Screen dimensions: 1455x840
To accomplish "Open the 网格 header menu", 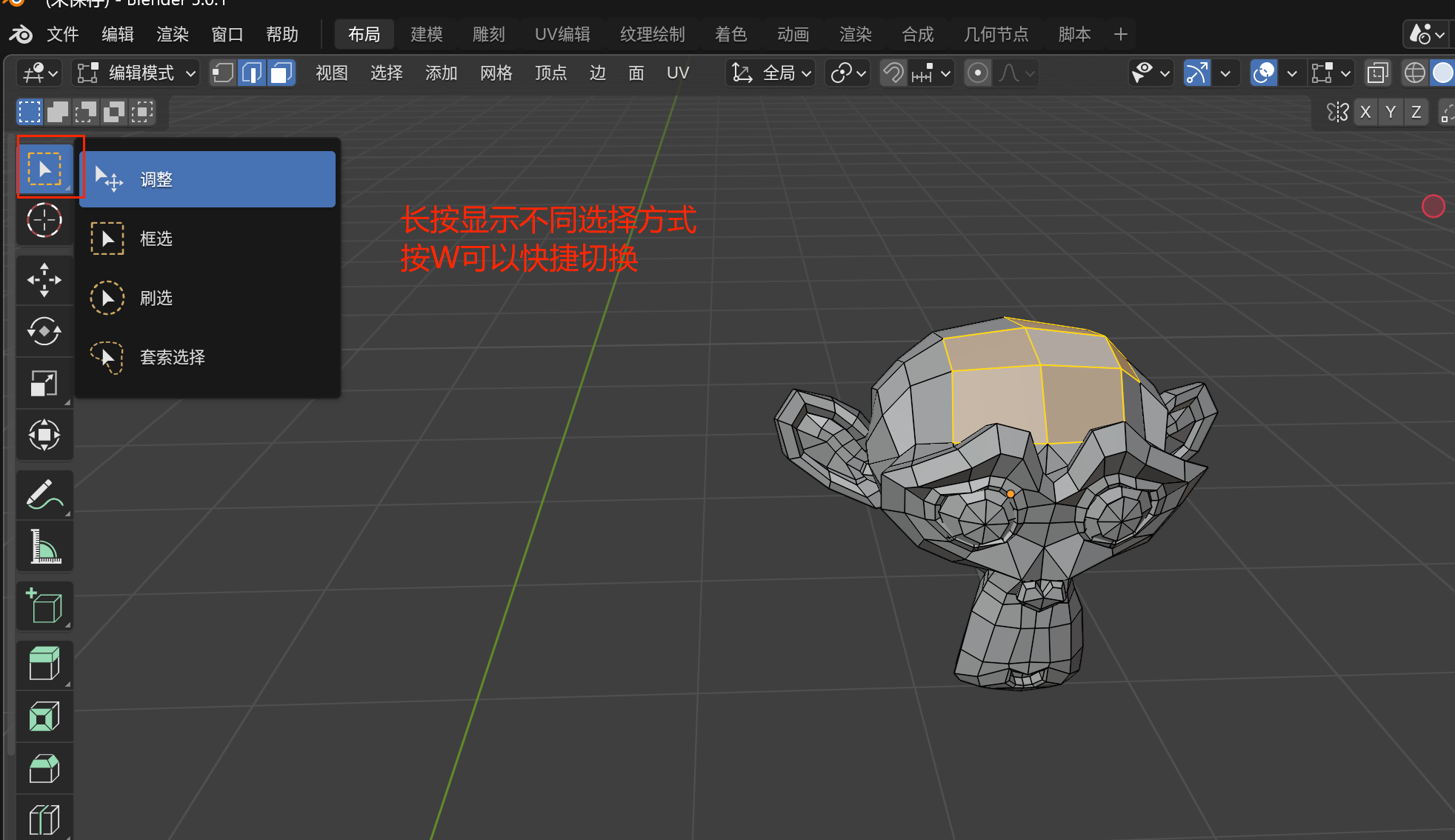I will [496, 73].
